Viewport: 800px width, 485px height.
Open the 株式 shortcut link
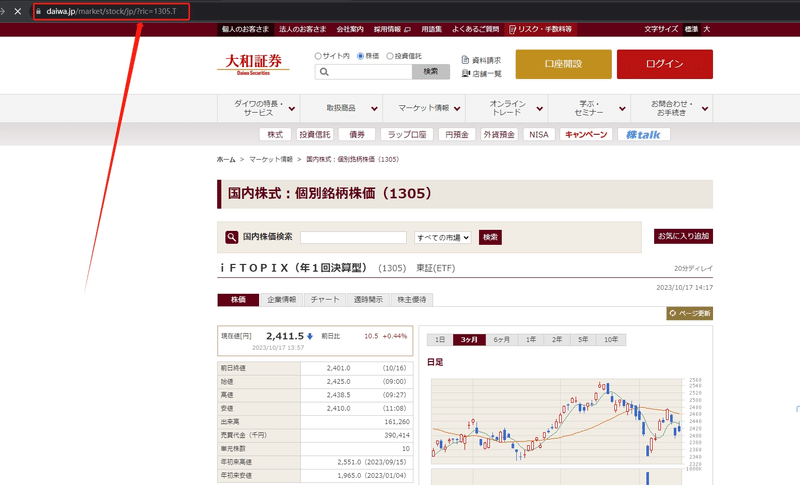click(x=275, y=135)
